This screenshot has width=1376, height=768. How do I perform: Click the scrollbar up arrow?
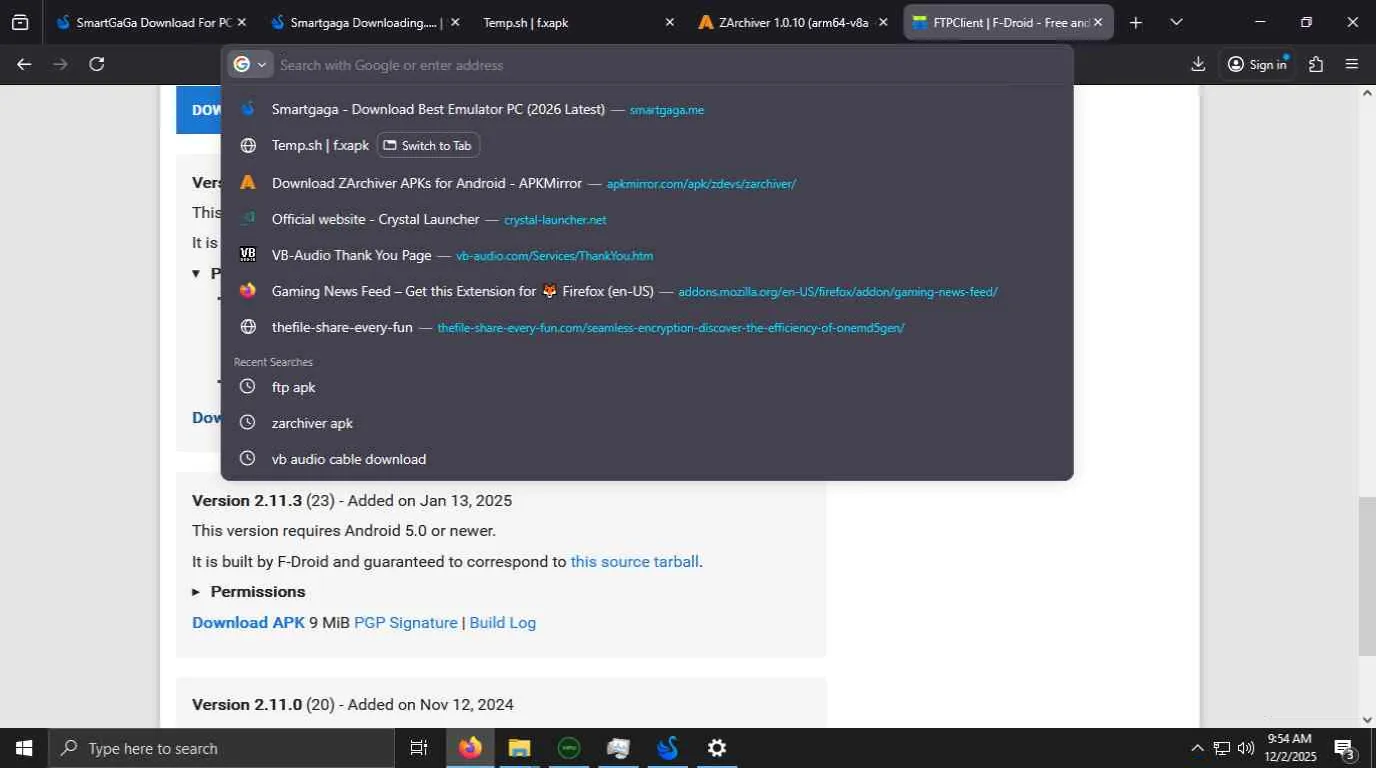tap(1367, 93)
